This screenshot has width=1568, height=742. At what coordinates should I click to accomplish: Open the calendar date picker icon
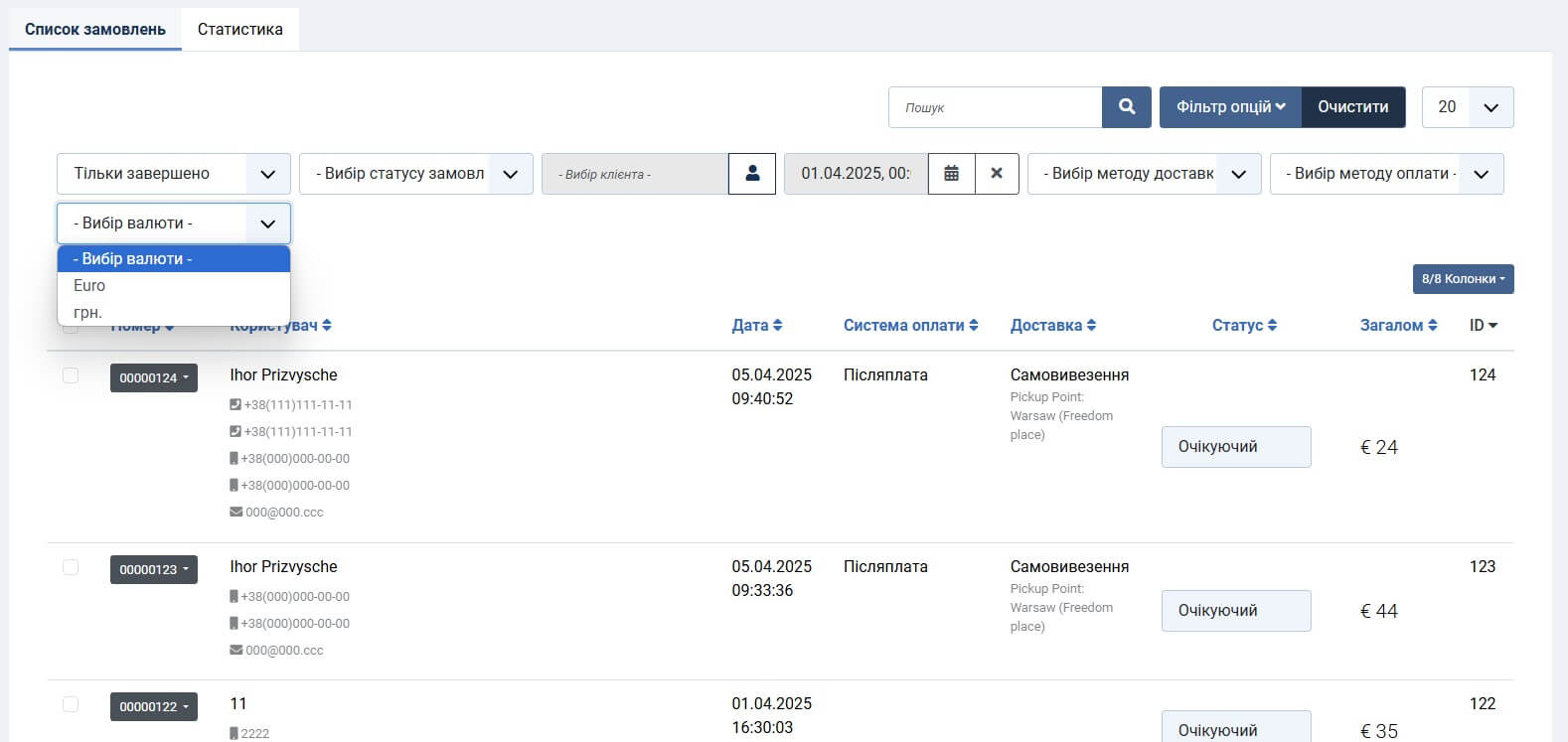coord(951,174)
